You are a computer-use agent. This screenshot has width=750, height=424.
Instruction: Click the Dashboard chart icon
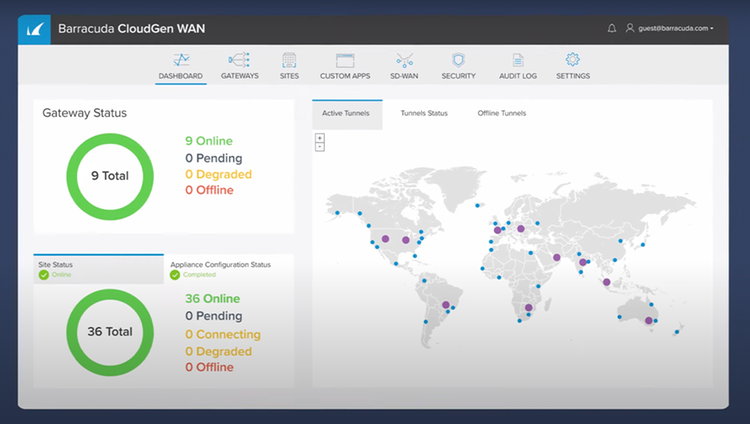tap(181, 60)
